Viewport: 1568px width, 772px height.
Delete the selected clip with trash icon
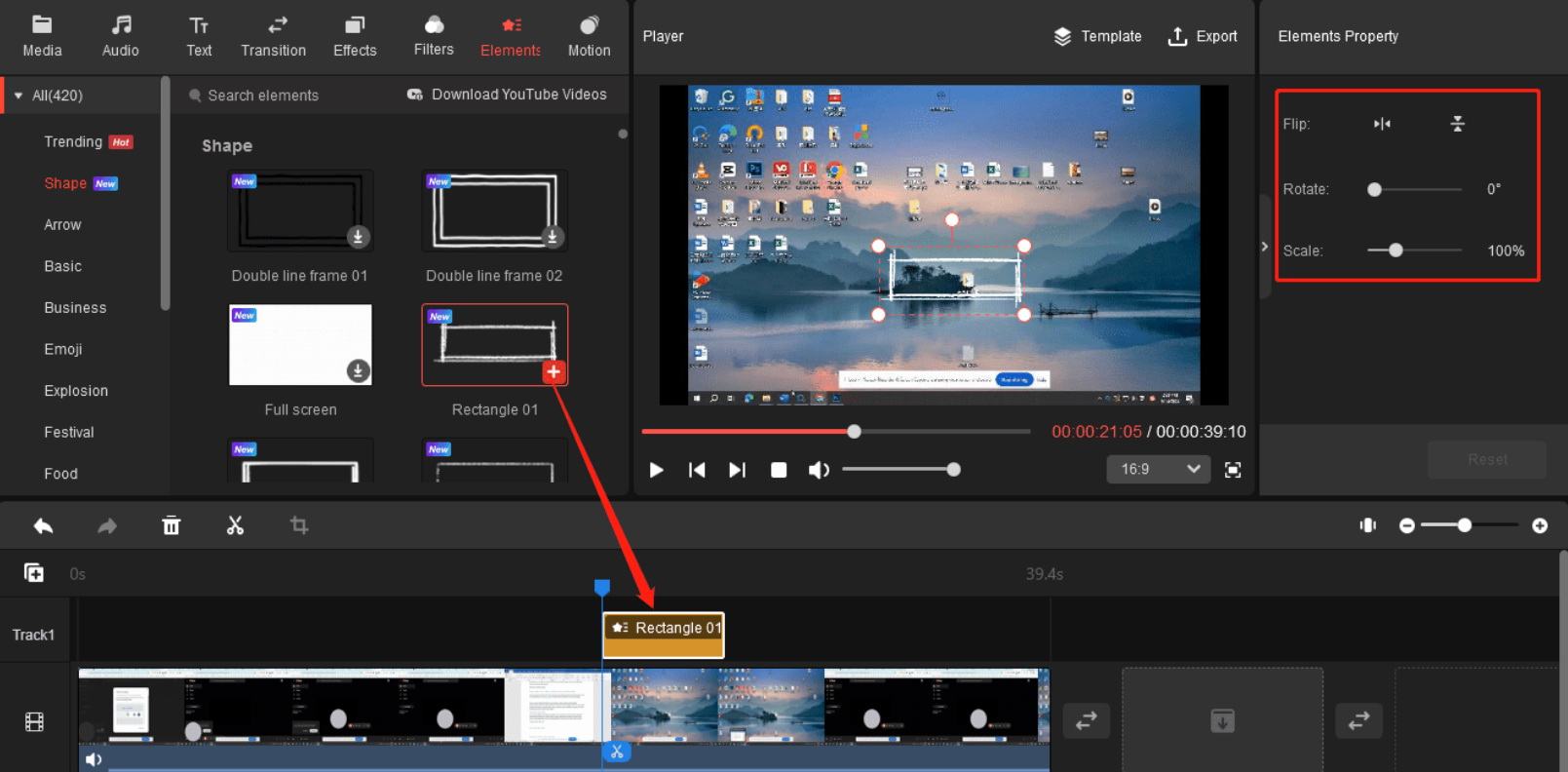click(172, 525)
